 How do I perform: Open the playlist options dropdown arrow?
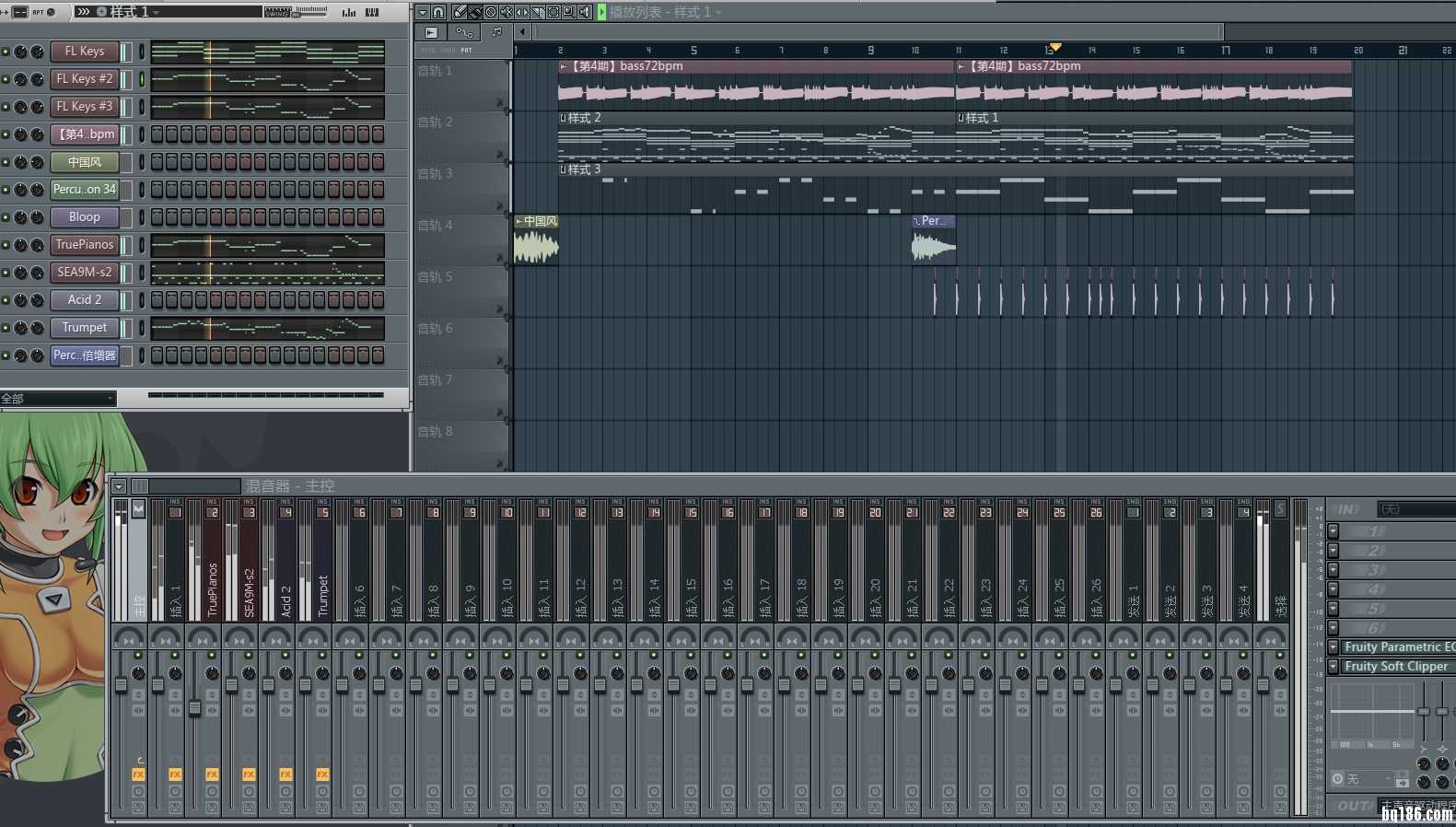tap(422, 12)
